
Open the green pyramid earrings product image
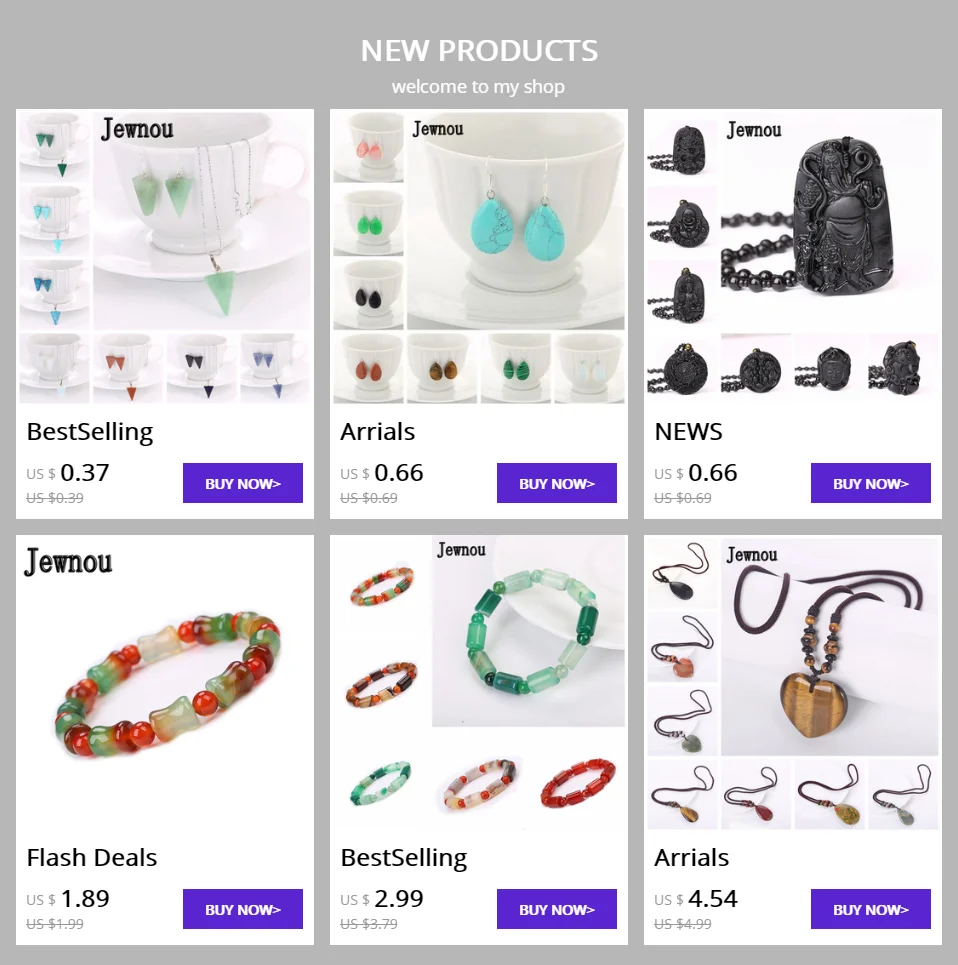tap(202, 220)
